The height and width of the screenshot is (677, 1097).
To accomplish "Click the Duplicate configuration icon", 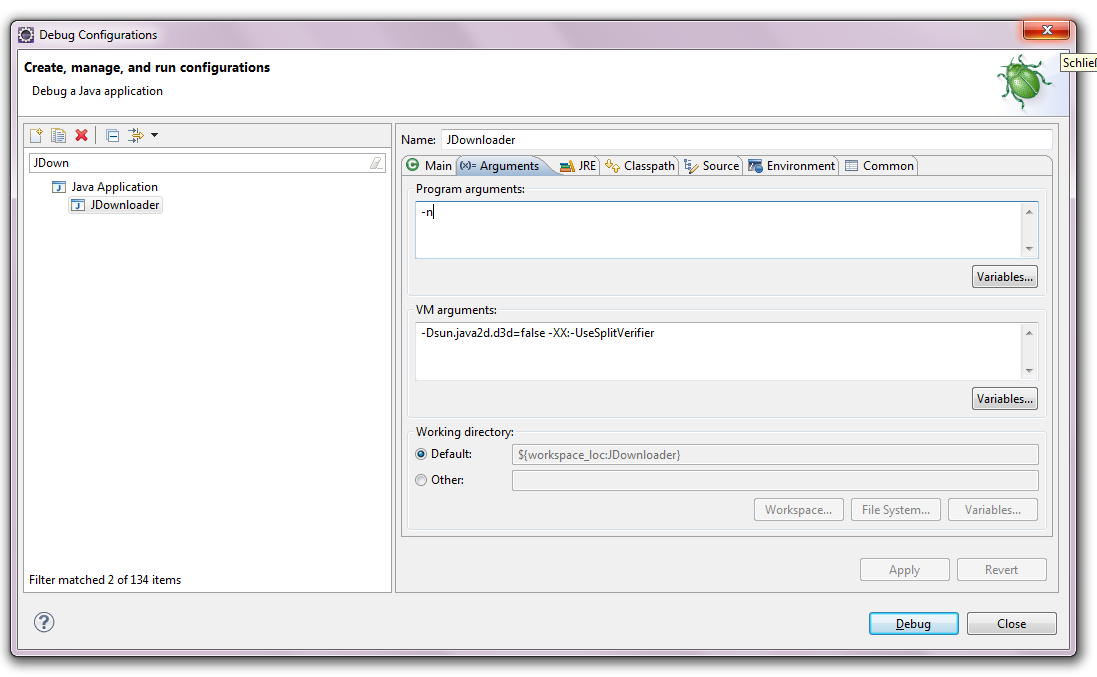I will pos(59,136).
